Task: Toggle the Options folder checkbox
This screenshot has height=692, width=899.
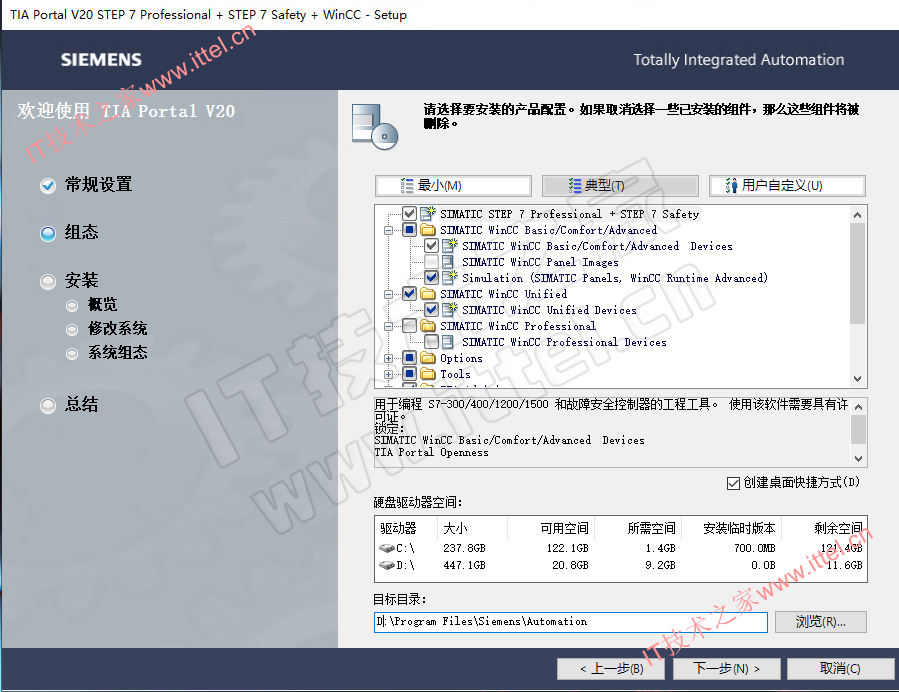Action: coord(409,358)
